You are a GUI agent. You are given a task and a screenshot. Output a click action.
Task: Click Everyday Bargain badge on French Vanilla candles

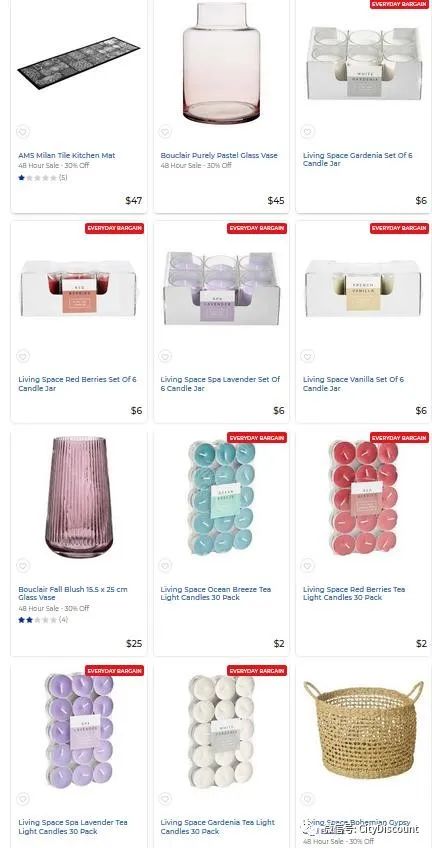pos(400,228)
